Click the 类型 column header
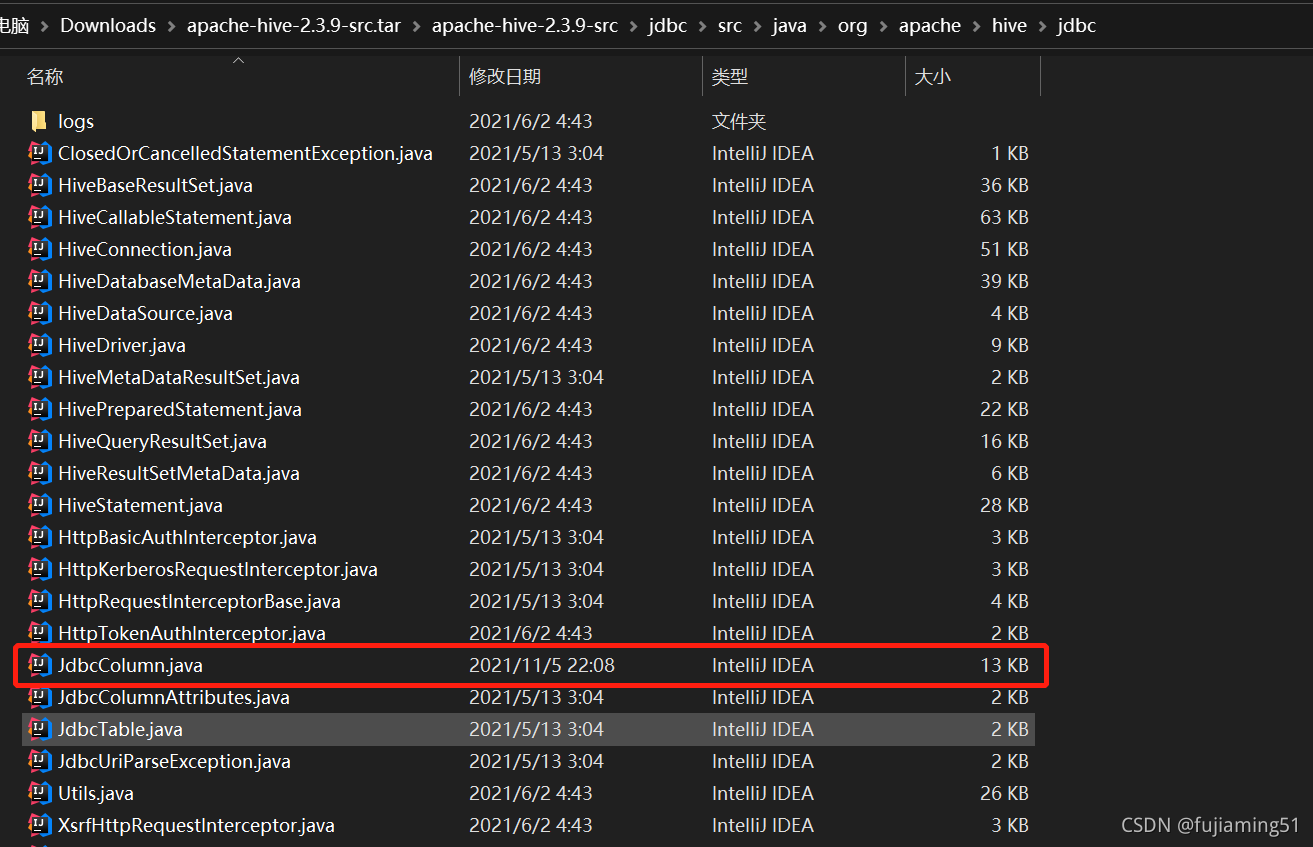1313x847 pixels. coord(725,76)
